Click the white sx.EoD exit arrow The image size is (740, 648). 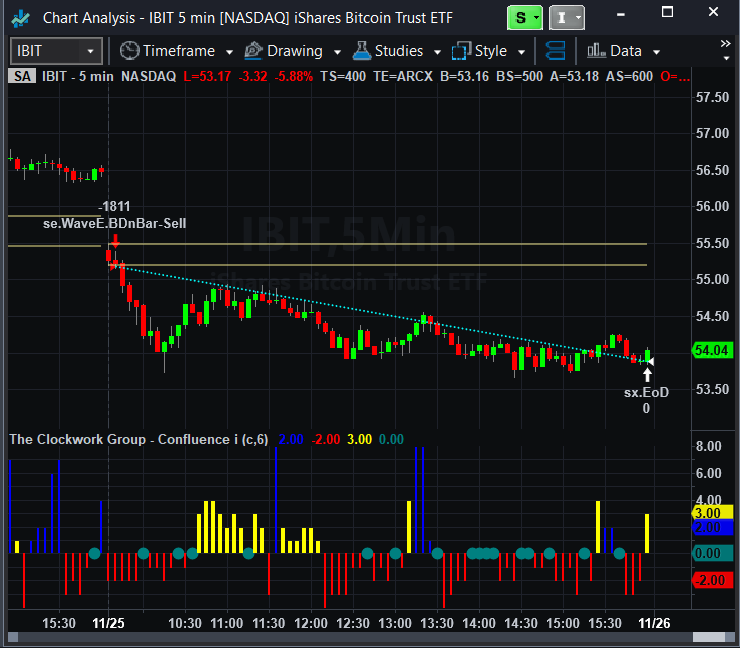(647, 375)
